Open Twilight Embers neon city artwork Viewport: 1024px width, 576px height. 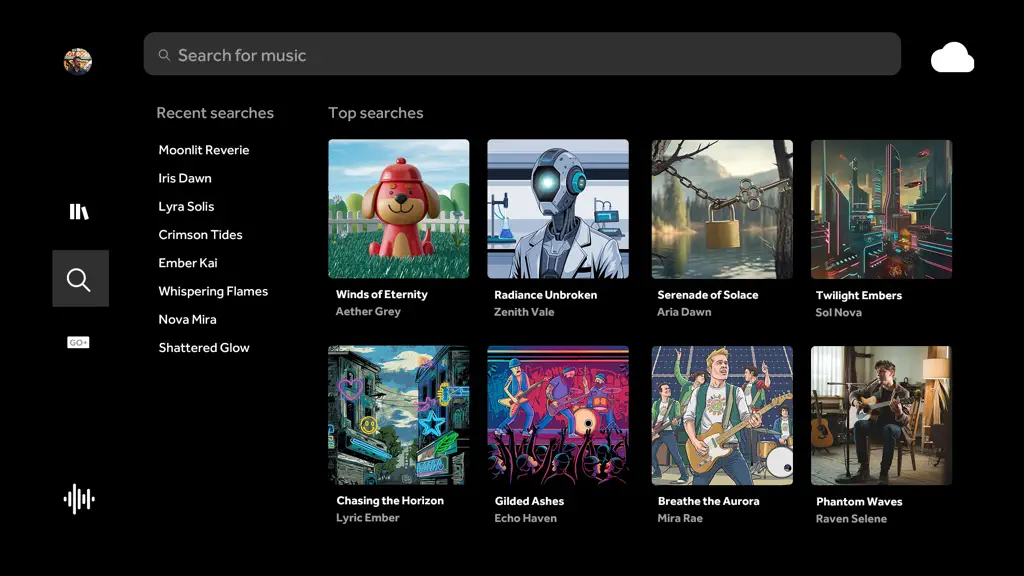pyautogui.click(x=882, y=209)
